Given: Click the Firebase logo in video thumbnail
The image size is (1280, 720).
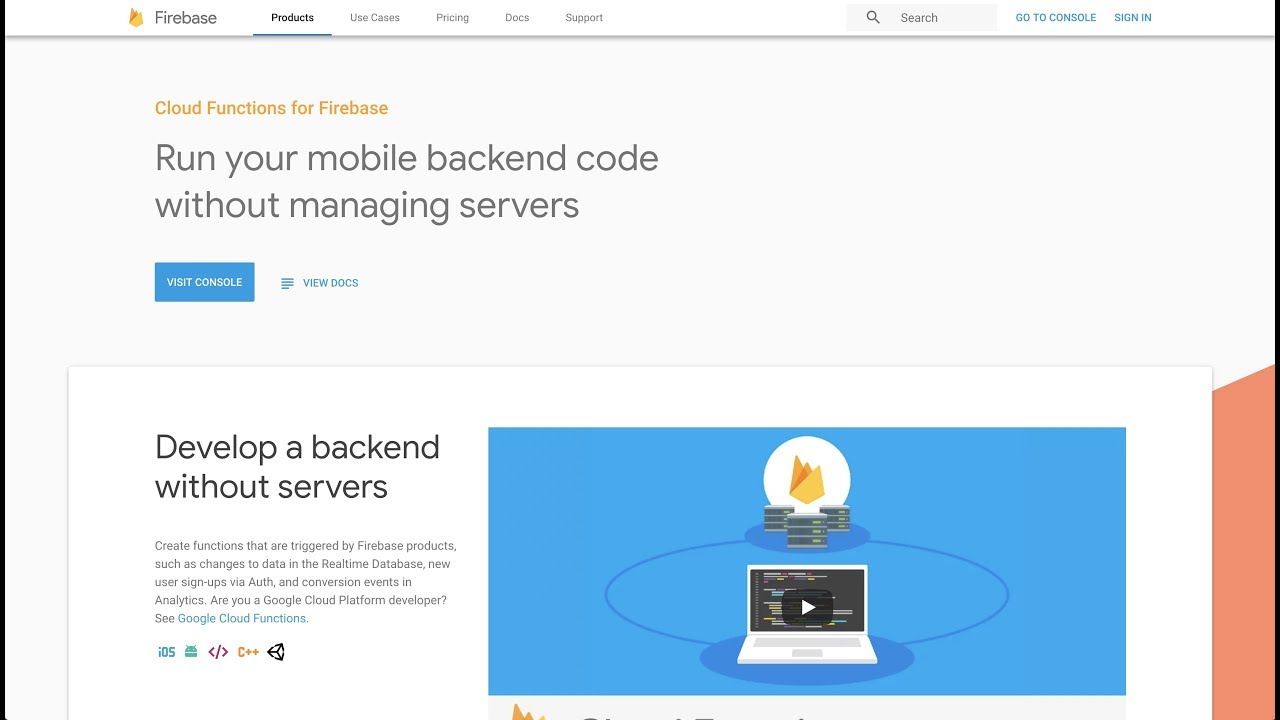Looking at the screenshot, I should [806, 480].
